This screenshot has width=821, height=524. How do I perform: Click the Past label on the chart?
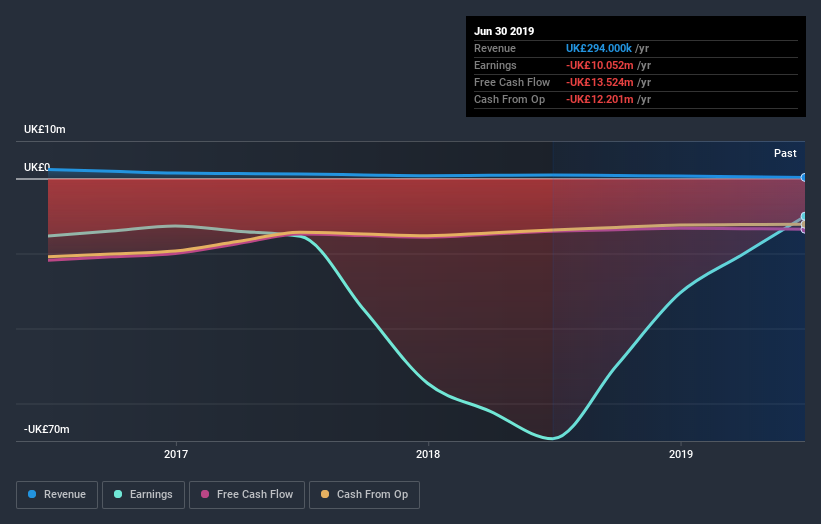(x=785, y=153)
